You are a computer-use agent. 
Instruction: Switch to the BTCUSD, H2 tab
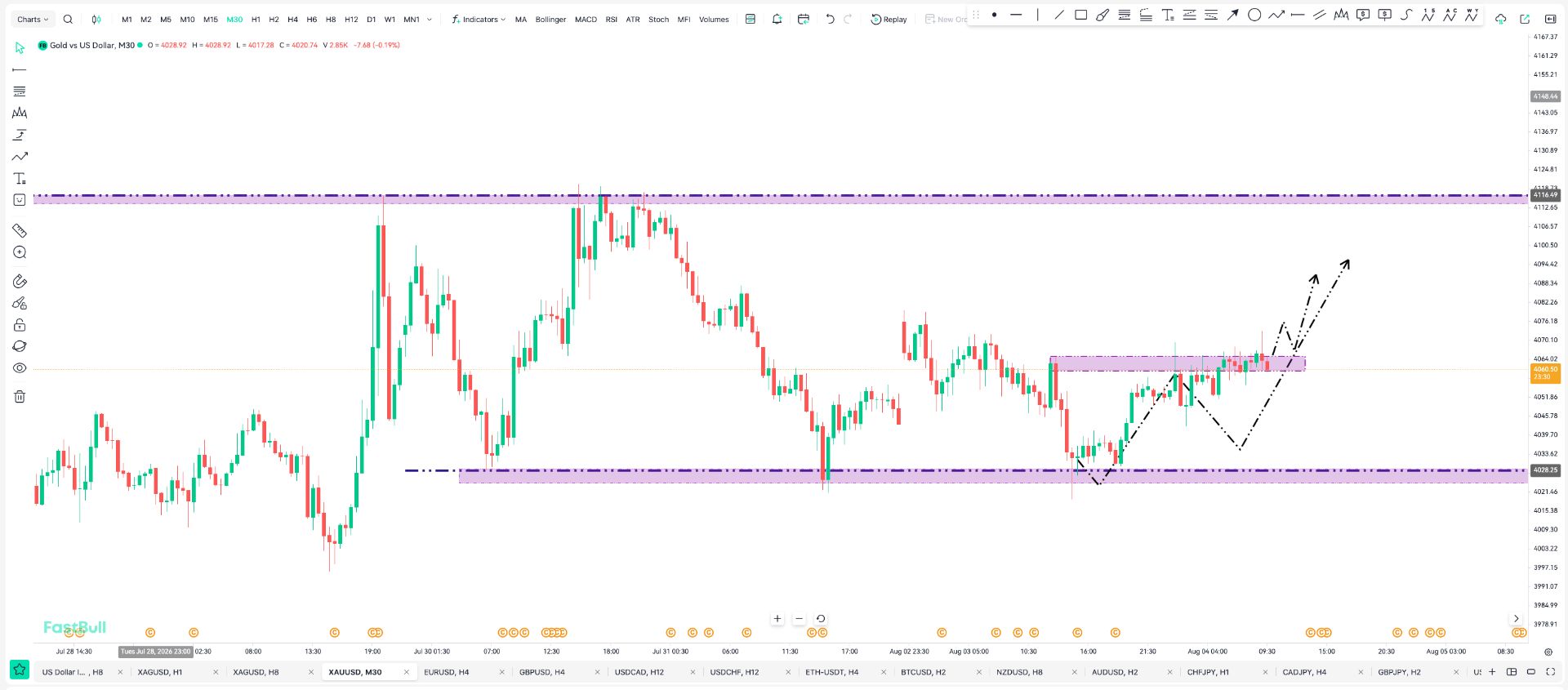(x=924, y=672)
